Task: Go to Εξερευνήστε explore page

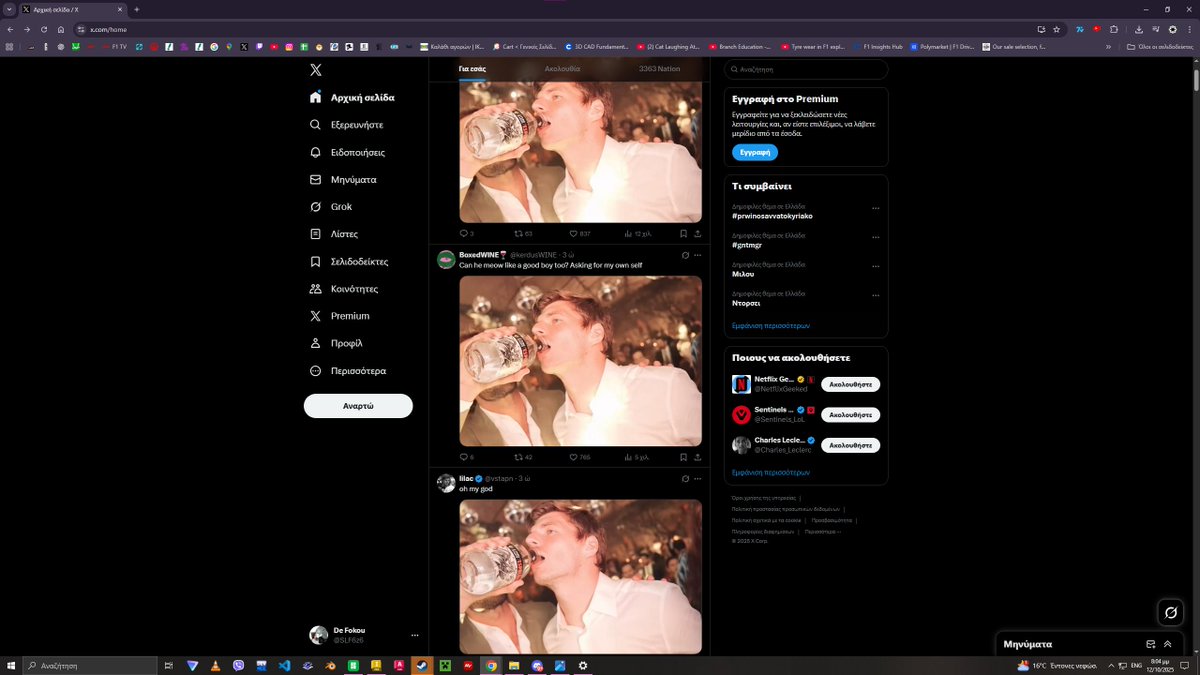Action: click(x=346, y=125)
